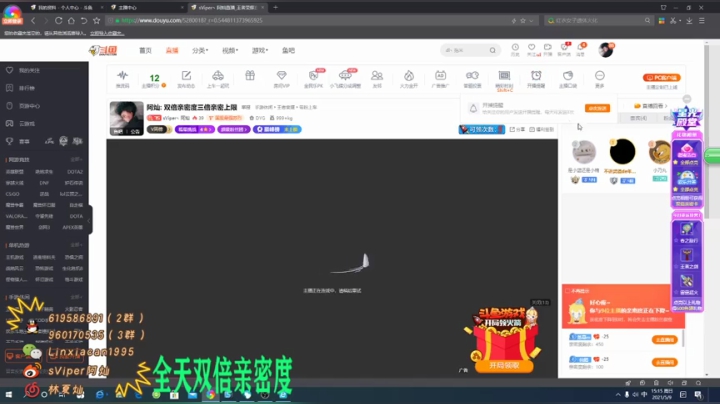Viewport: 720px width, 404px height.
Task: Open DOTA2 in sidebar game list
Action: pos(75,172)
